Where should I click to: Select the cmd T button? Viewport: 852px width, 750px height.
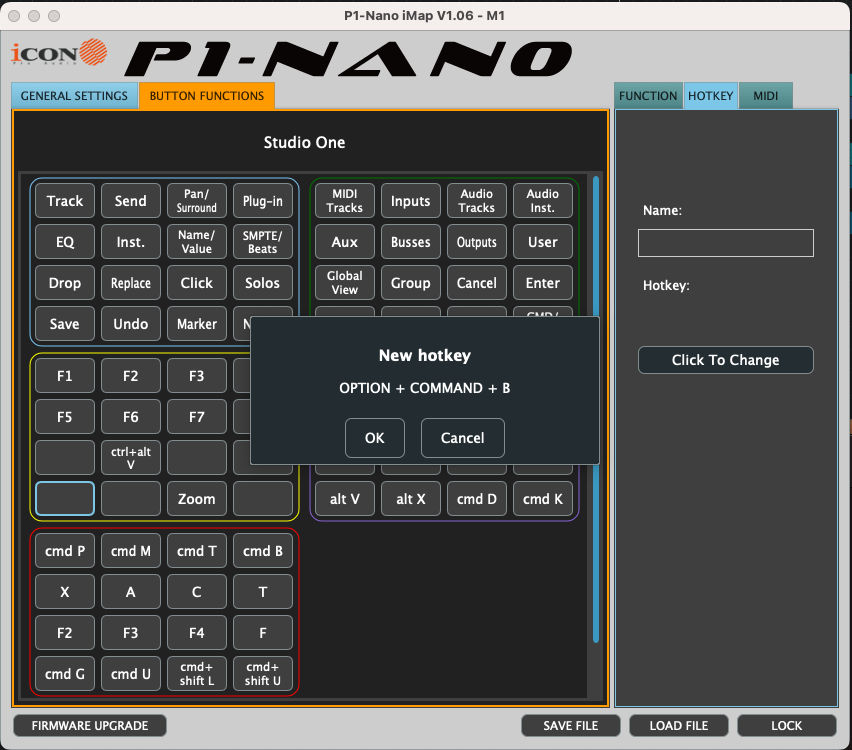click(197, 551)
